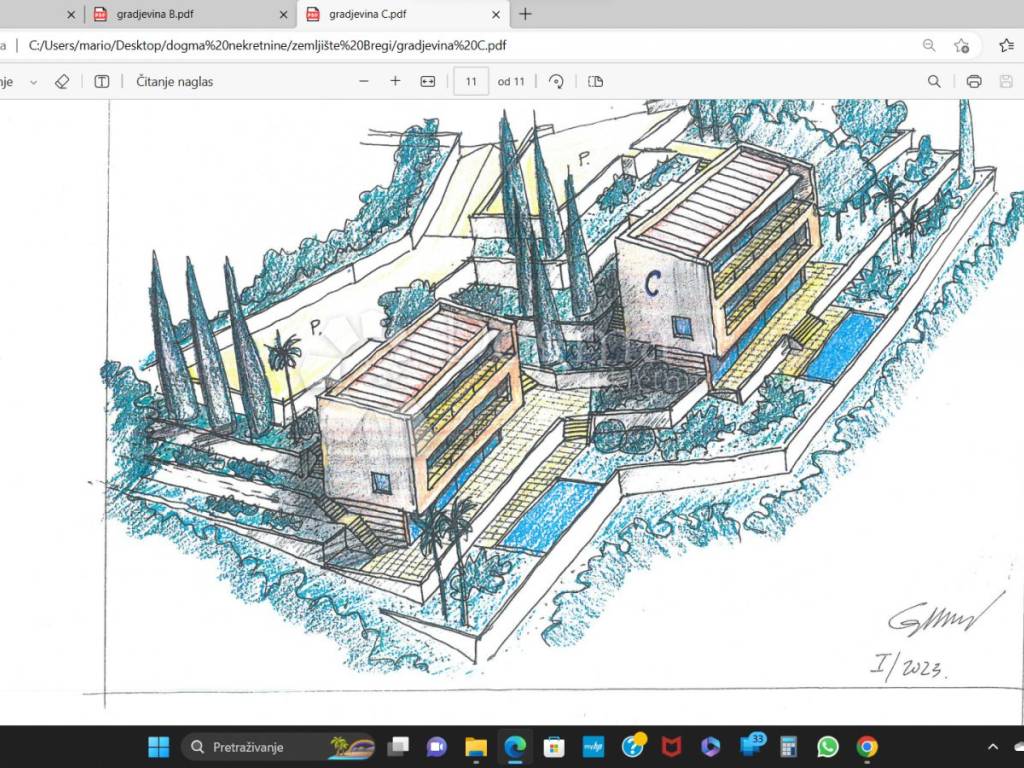Toggle Fit to width view
The height and width of the screenshot is (768, 1024).
click(428, 82)
